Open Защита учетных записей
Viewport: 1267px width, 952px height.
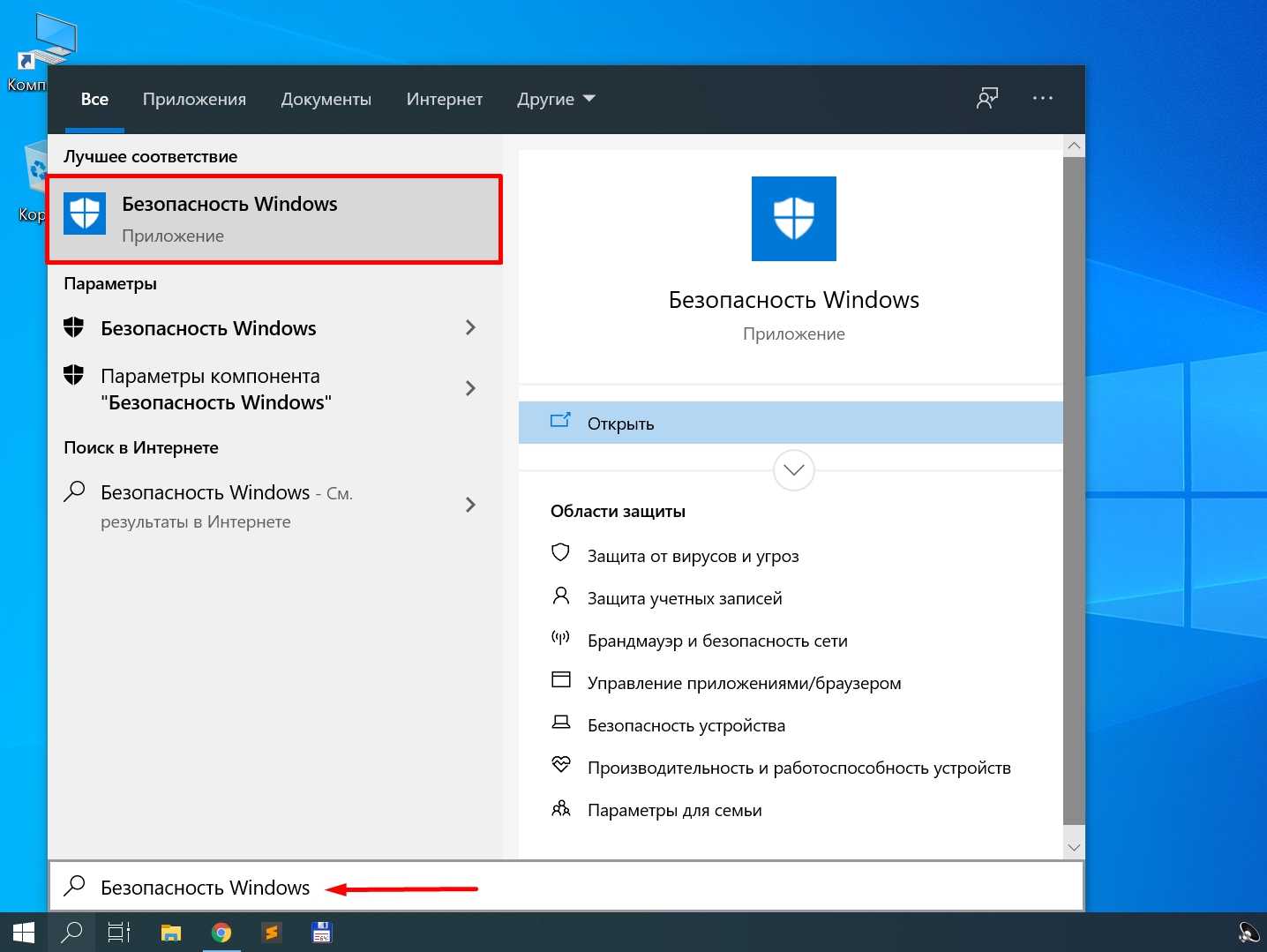[x=685, y=598]
